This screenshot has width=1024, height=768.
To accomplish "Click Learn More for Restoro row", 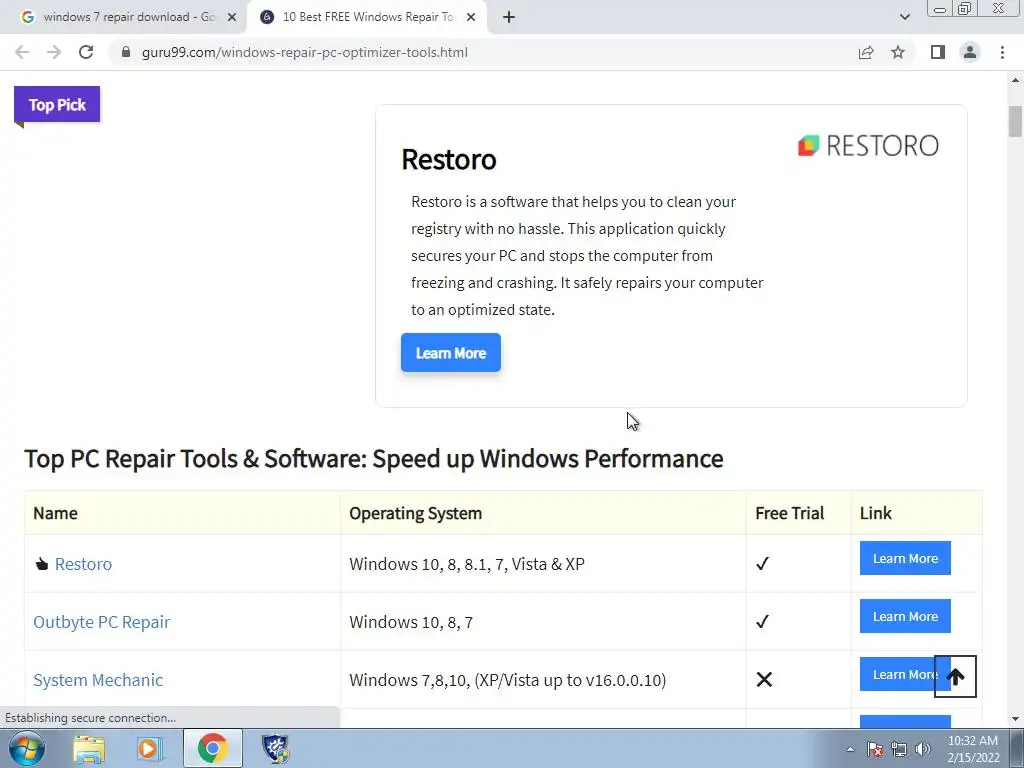I will (x=905, y=558).
